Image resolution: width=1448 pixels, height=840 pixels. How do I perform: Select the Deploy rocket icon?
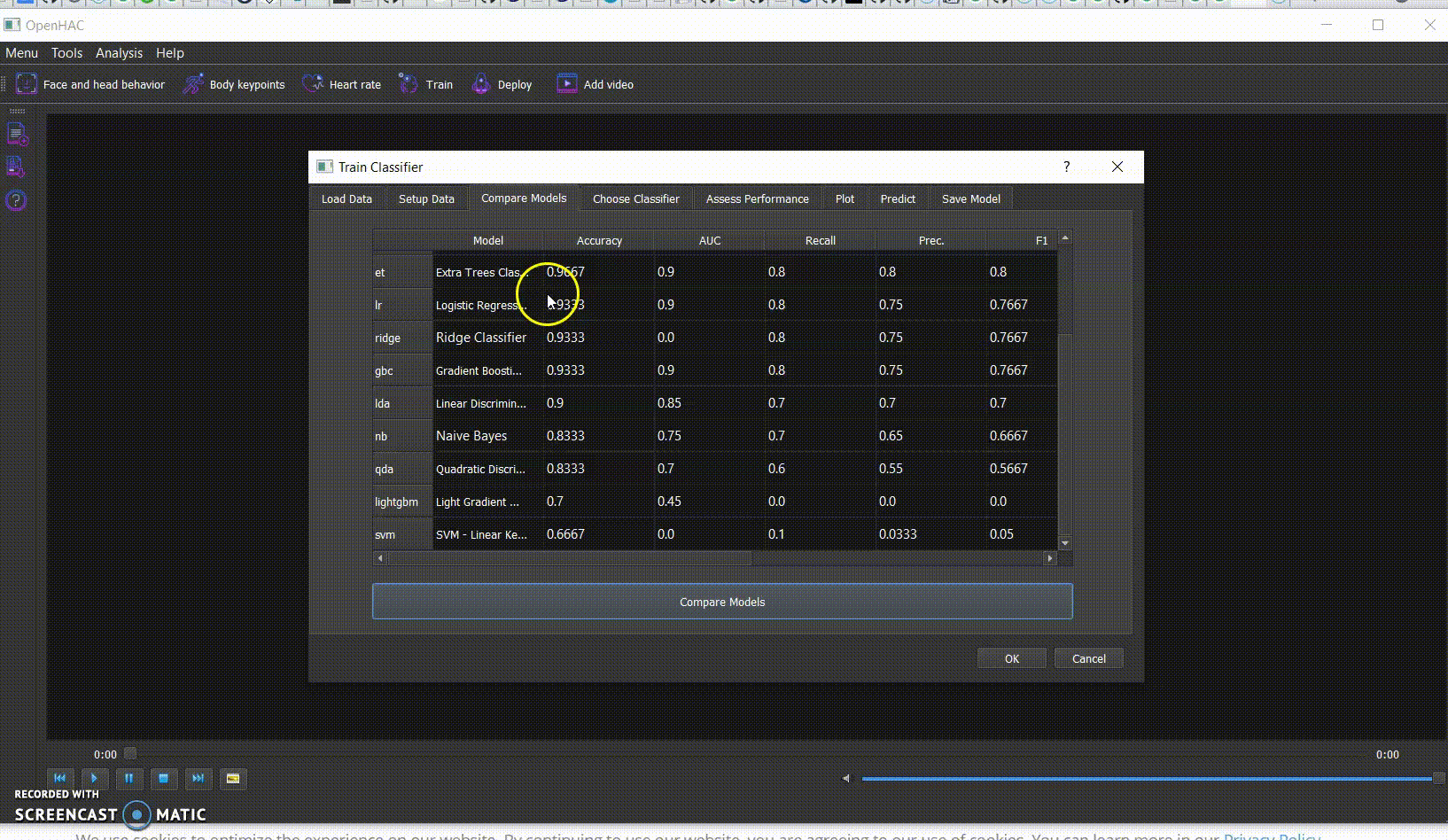click(480, 84)
